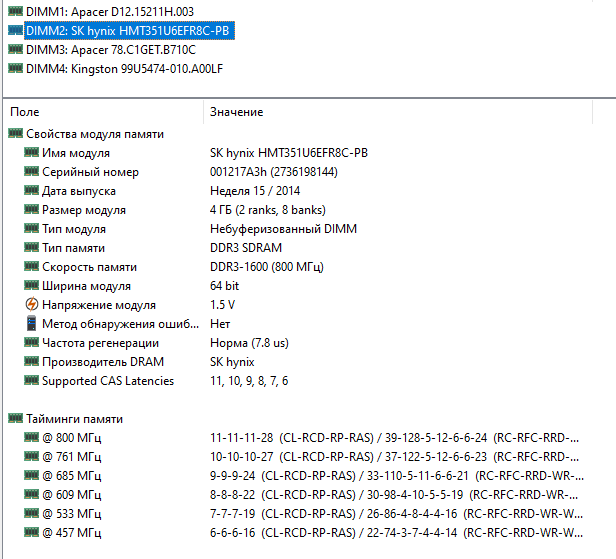The width and height of the screenshot is (616, 559).
Task: Click icon beside Supported CAS Latencies
Action: click(x=31, y=380)
